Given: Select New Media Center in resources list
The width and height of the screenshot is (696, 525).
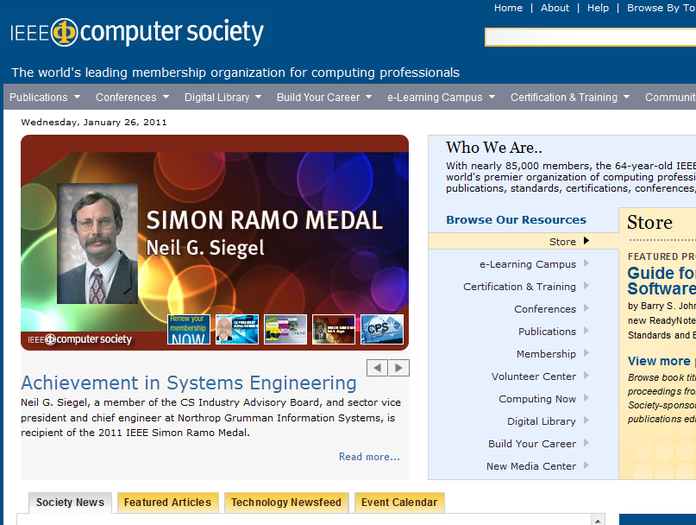Looking at the screenshot, I should 531,466.
